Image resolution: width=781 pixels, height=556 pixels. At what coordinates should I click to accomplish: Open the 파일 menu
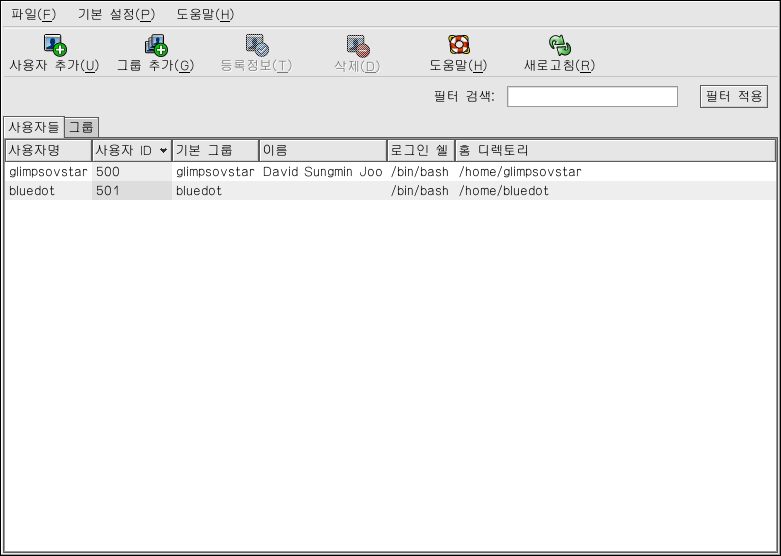pos(34,14)
